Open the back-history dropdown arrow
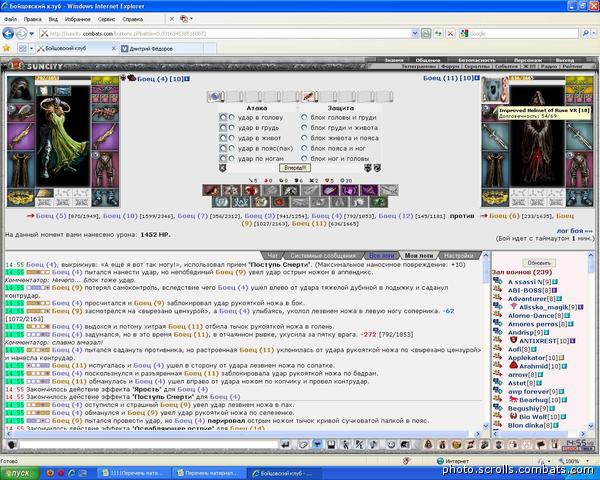The width and height of the screenshot is (600, 480). pyautogui.click(x=32, y=34)
